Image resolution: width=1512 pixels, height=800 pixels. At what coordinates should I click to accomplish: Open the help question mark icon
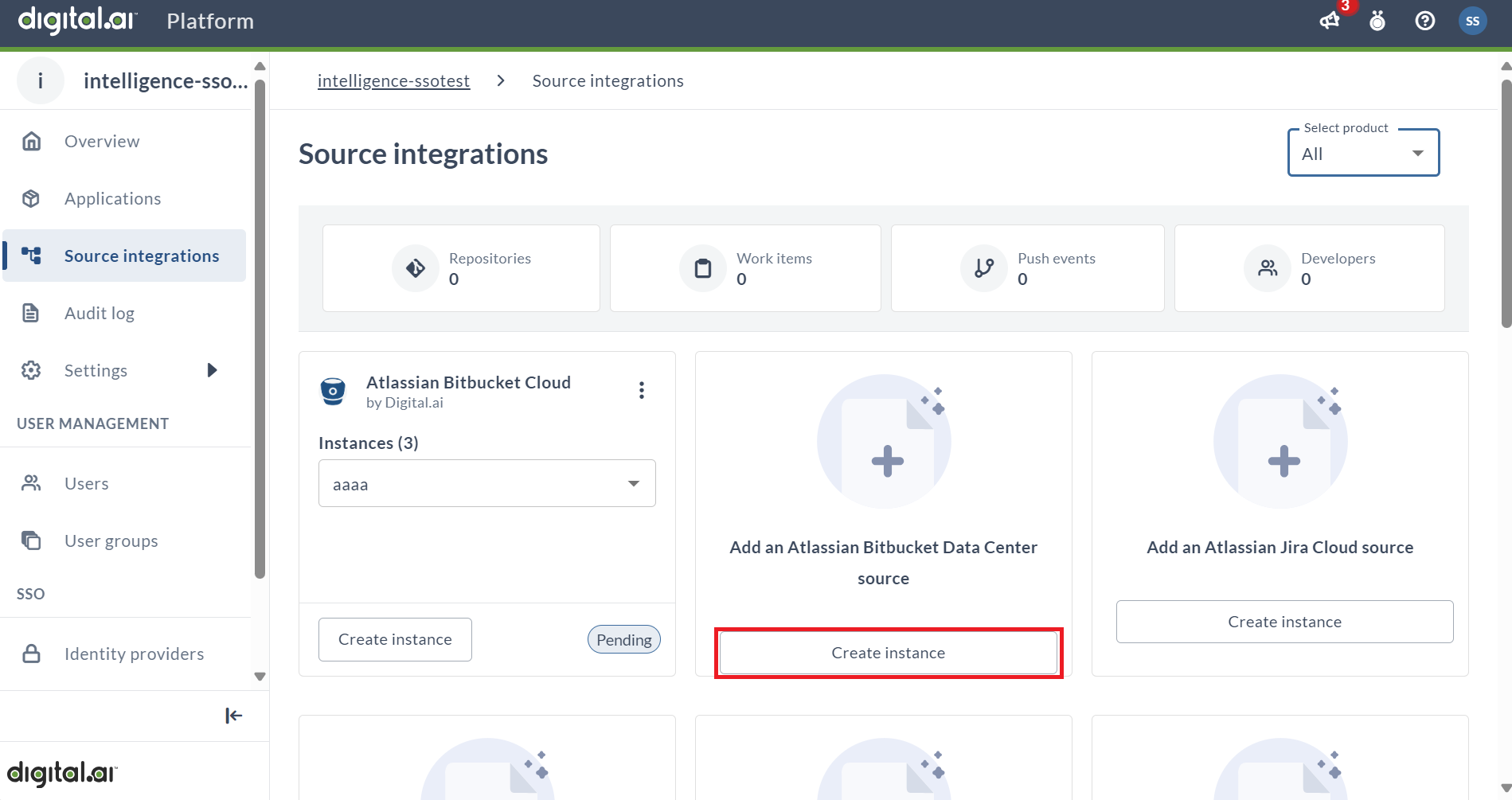(1425, 21)
